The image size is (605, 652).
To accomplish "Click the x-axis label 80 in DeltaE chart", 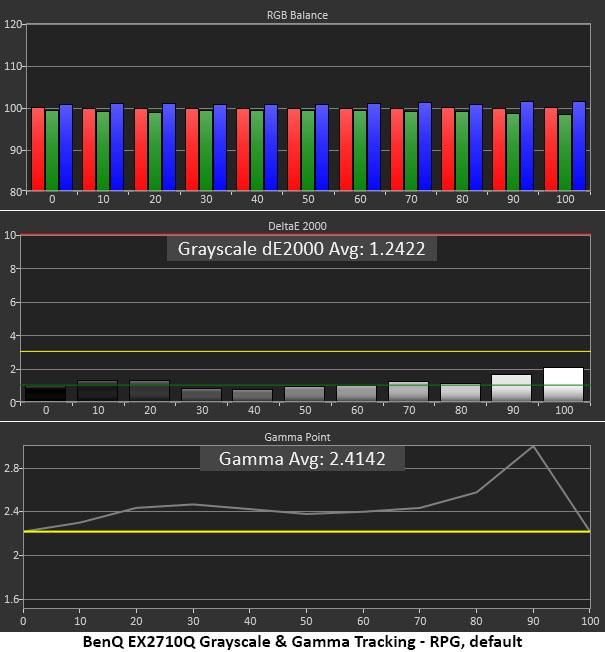I will [x=461, y=410].
